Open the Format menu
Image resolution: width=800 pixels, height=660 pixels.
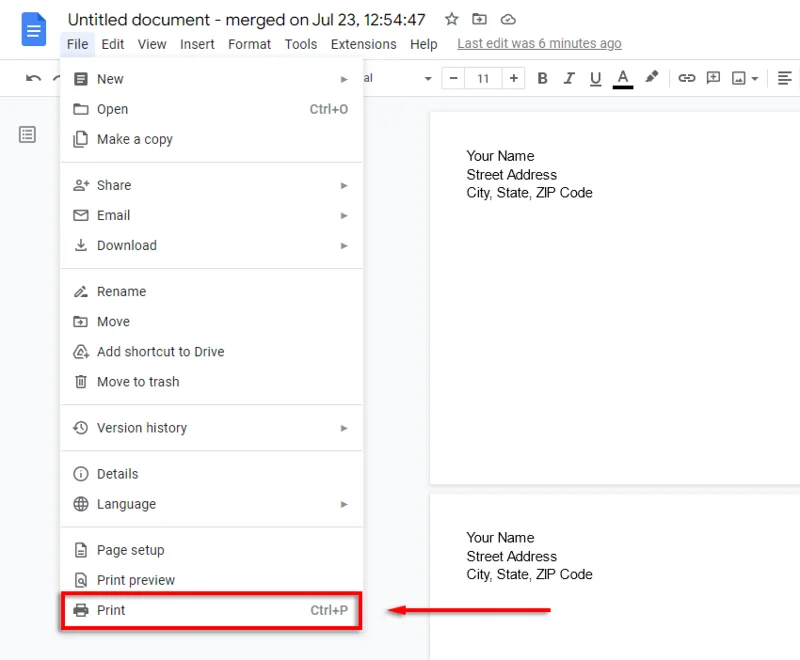point(249,44)
